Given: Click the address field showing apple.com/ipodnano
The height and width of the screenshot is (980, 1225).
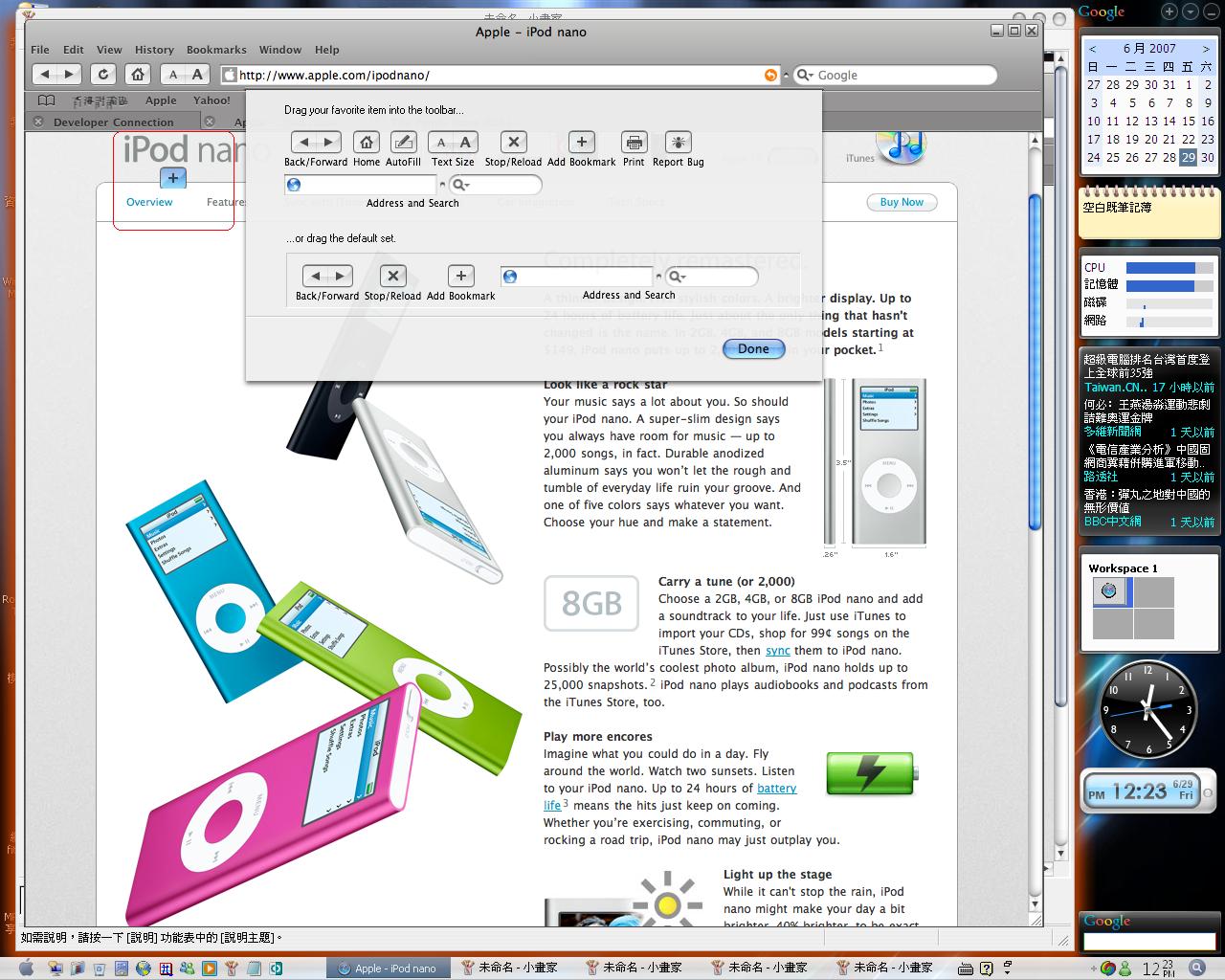Looking at the screenshot, I should point(498,76).
